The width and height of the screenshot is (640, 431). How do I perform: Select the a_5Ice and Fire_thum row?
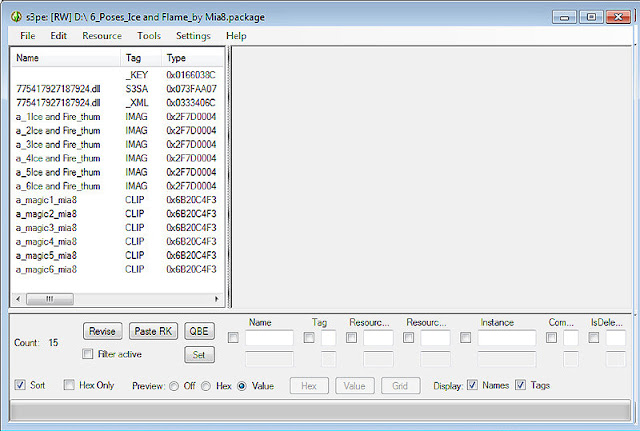tap(116, 172)
